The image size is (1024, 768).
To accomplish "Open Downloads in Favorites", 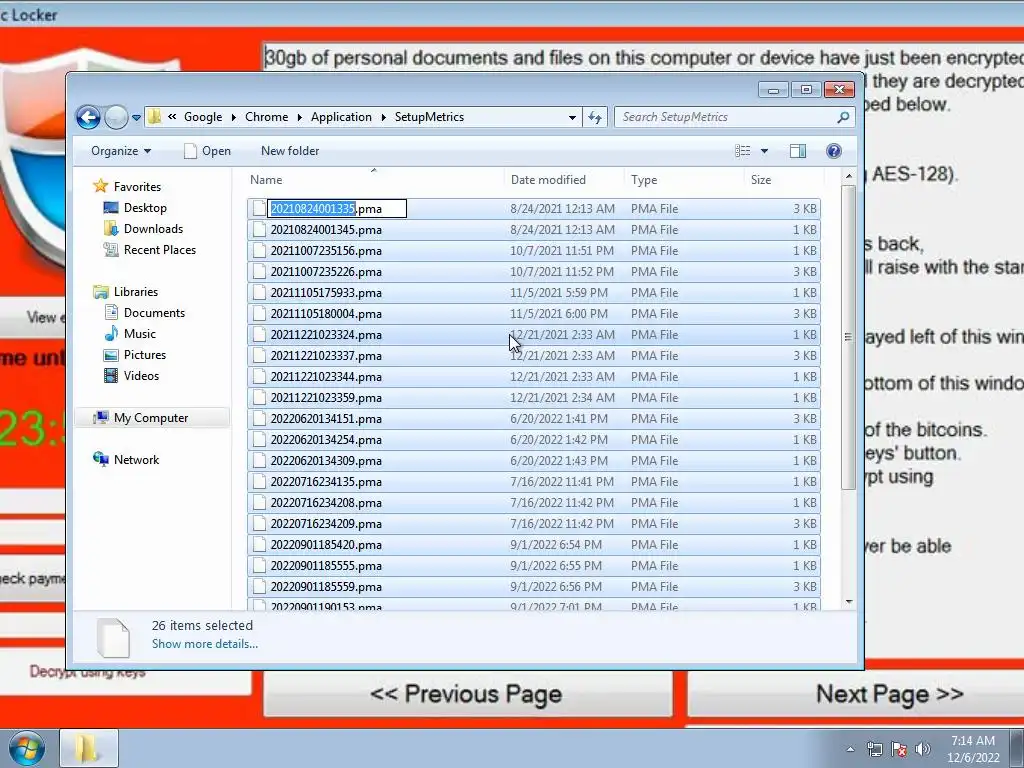I will [x=153, y=229].
